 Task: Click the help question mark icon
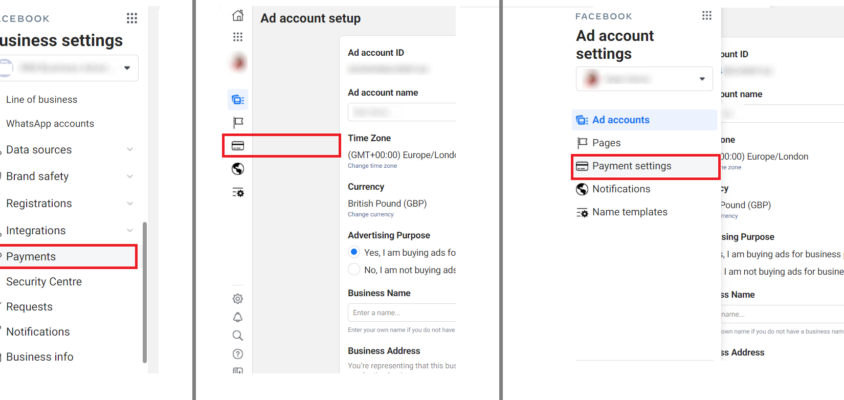[x=237, y=354]
